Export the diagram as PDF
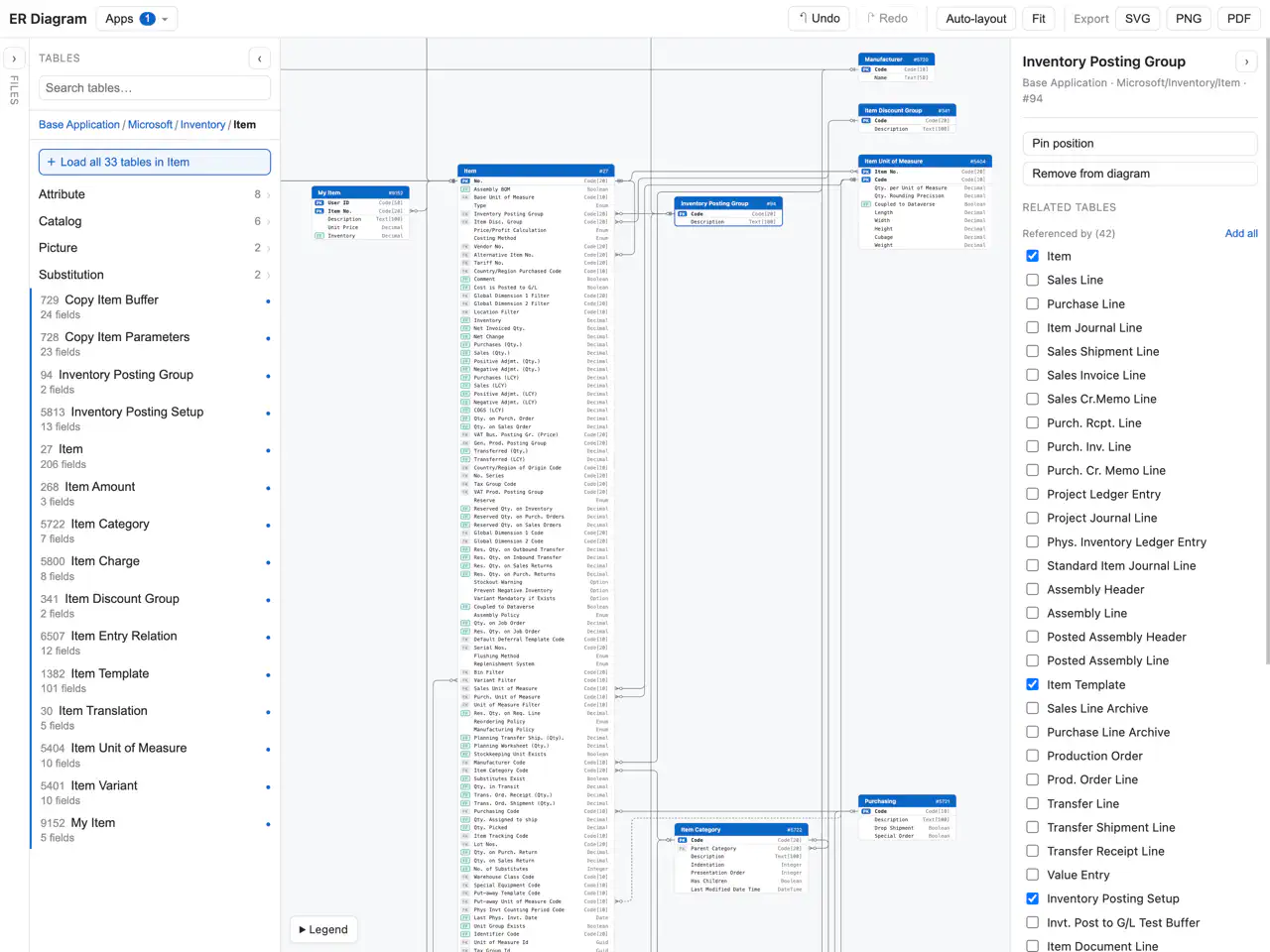 (1238, 18)
